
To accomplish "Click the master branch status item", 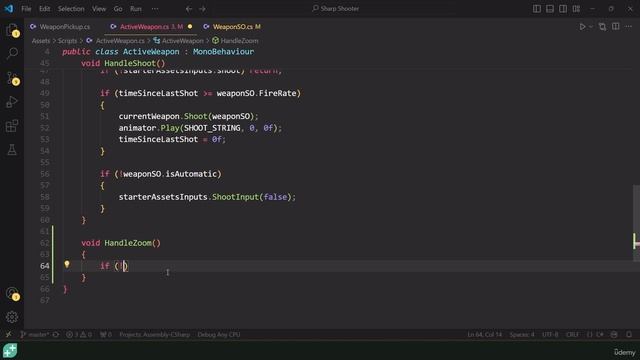I will click(x=34, y=334).
